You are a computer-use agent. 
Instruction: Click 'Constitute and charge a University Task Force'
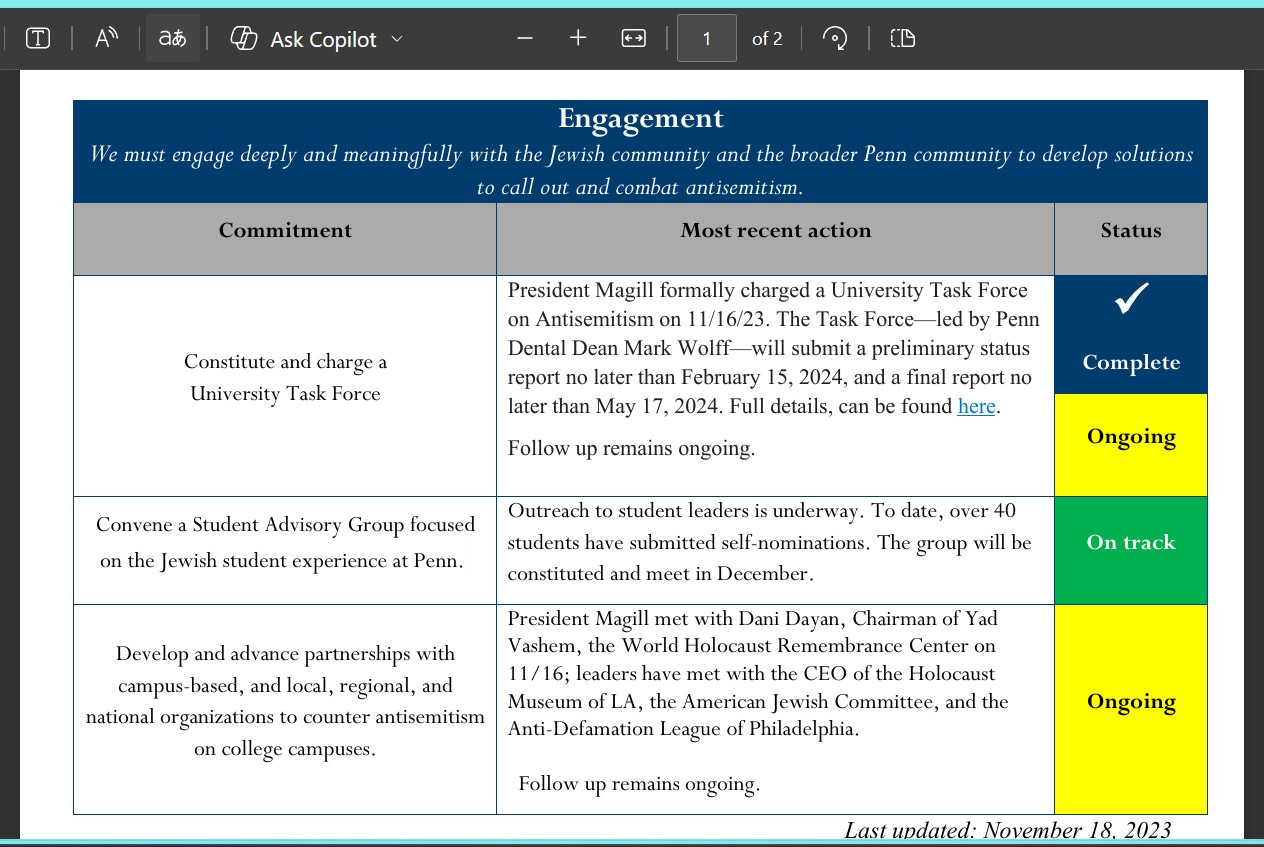tap(285, 377)
